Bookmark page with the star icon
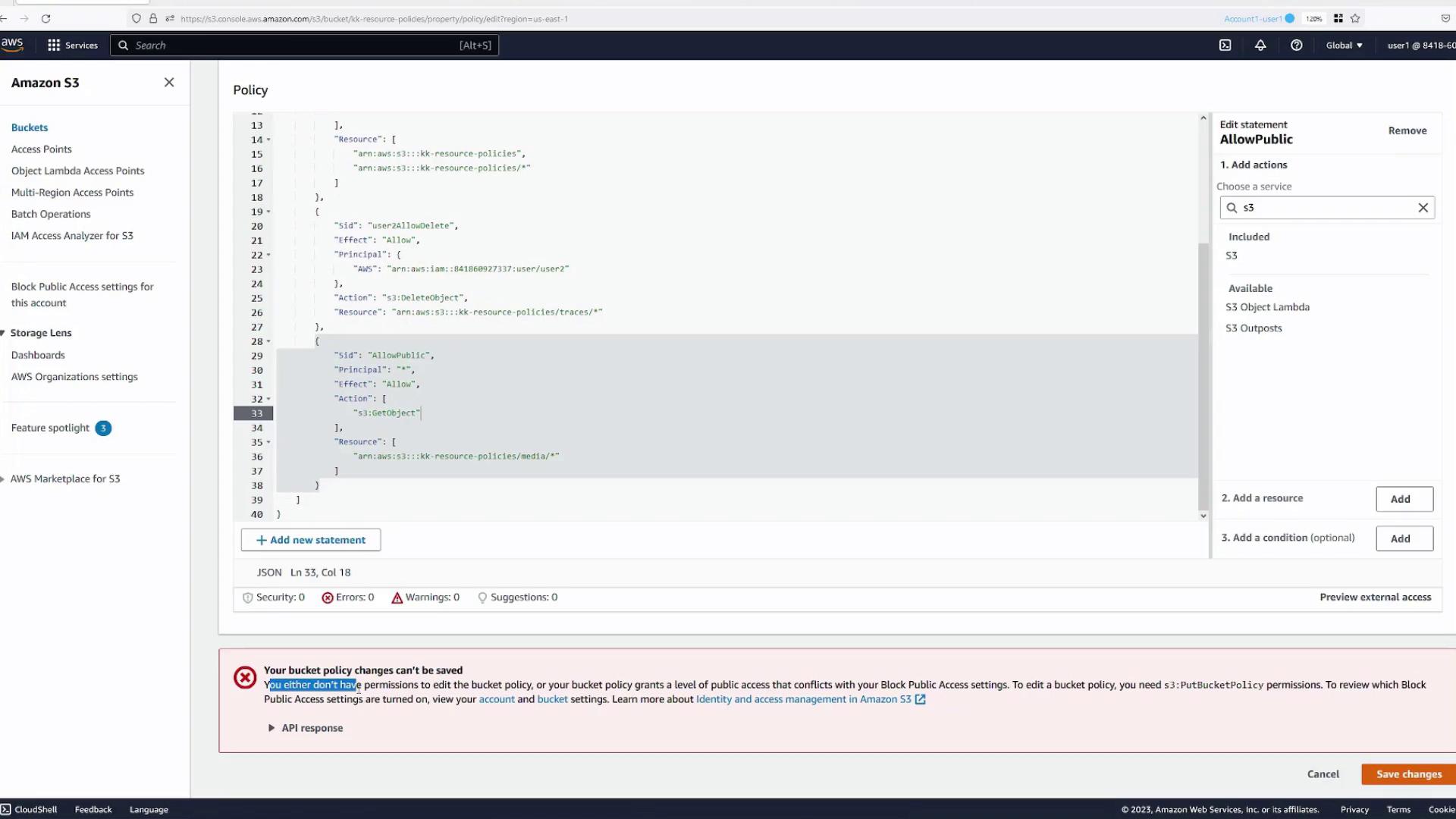This screenshot has width=1456, height=819. coord(1355,18)
